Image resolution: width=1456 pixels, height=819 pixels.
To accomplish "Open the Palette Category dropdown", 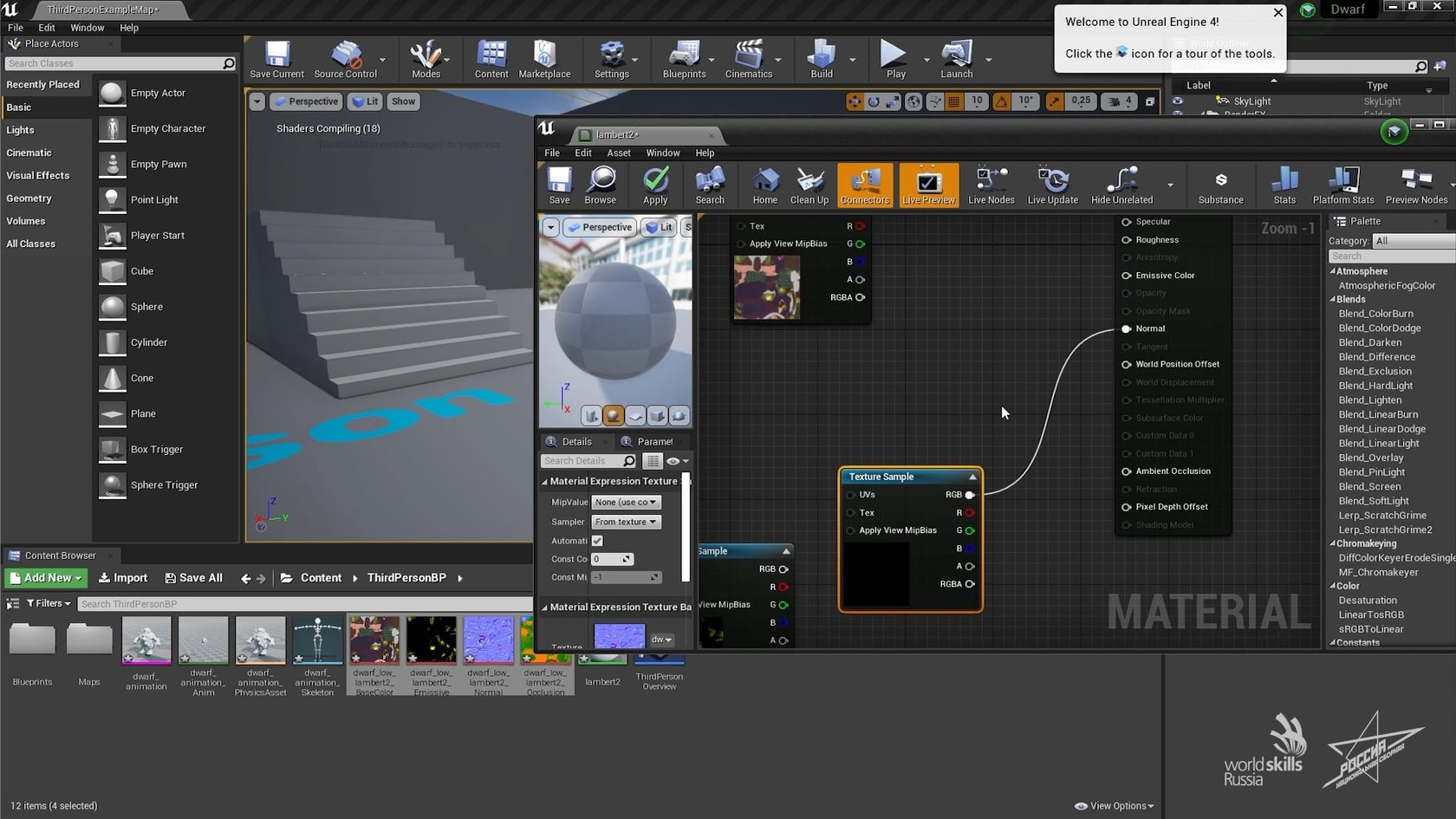I will tap(1414, 241).
